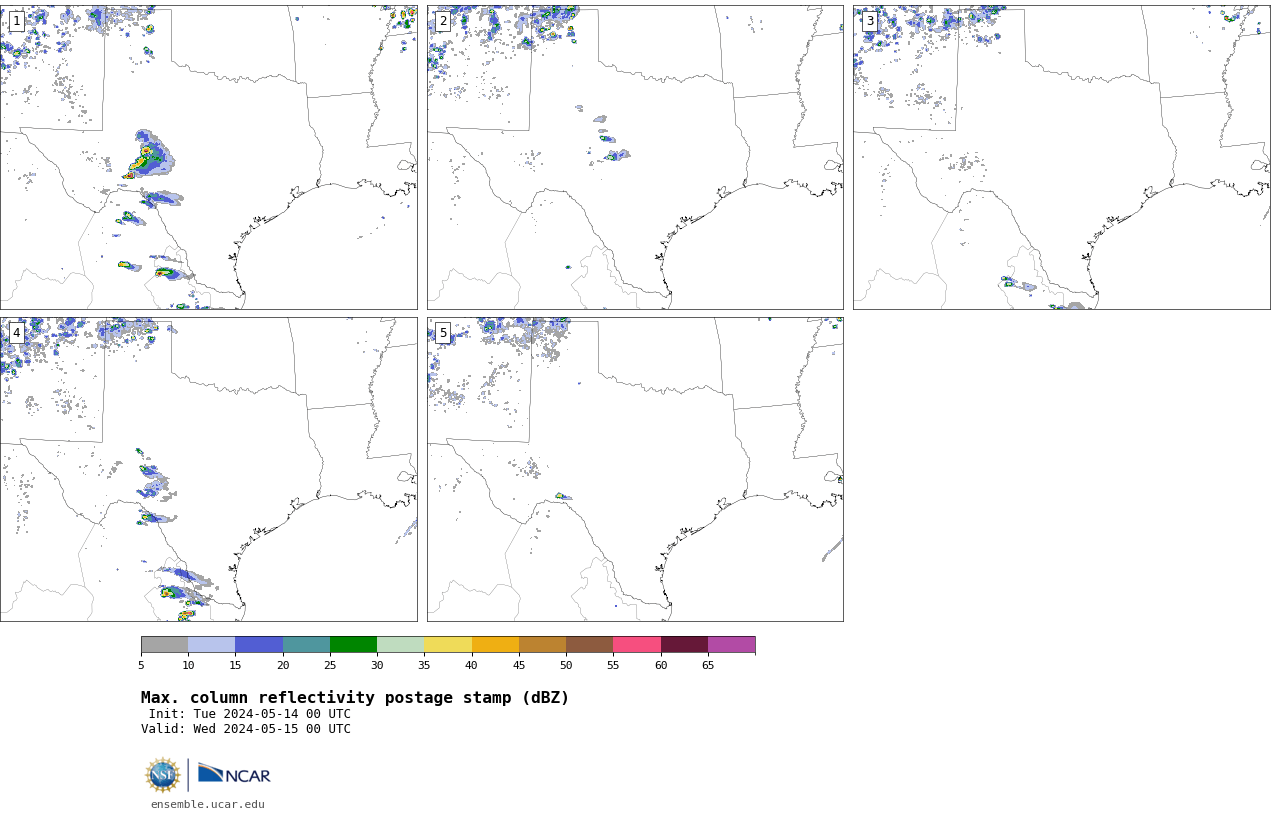Click the dark brown 50-55 dBZ swatch

click(590, 644)
